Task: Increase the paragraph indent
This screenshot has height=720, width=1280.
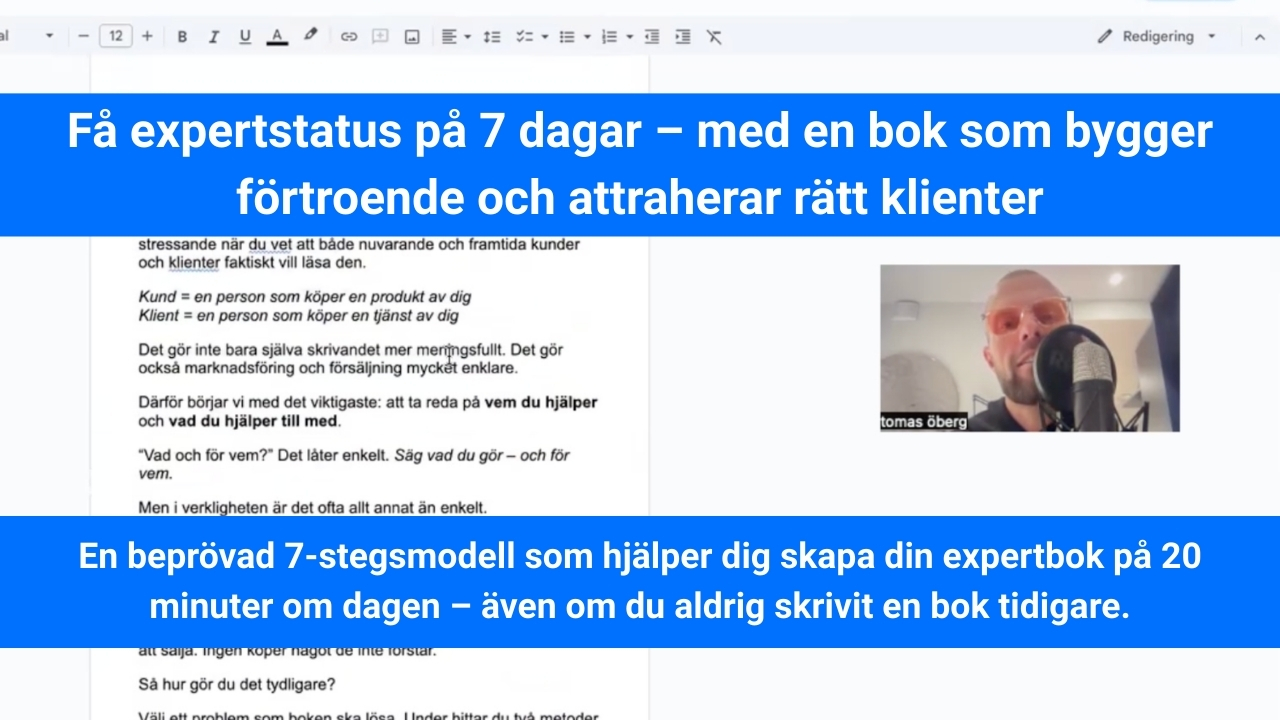Action: point(683,37)
